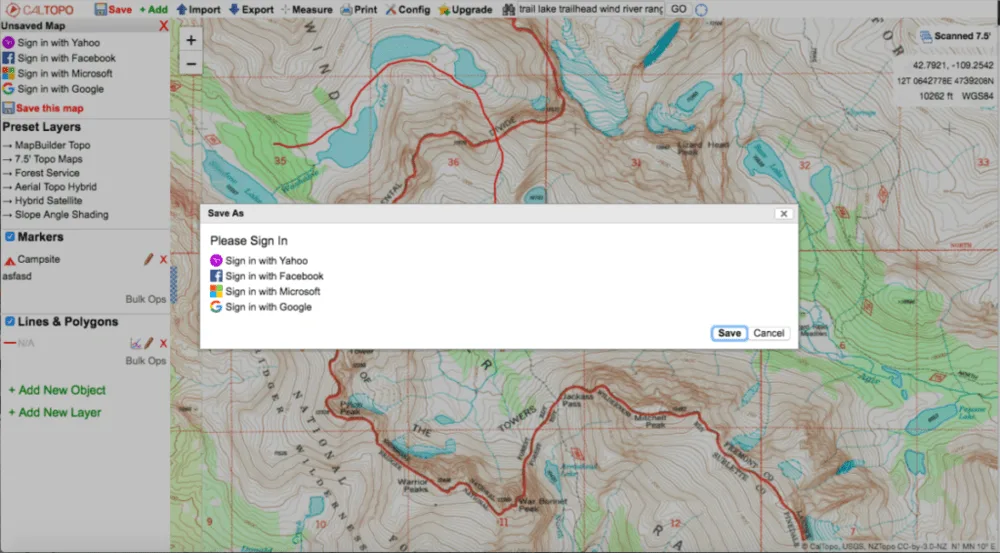Open the Config menu

pos(406,9)
